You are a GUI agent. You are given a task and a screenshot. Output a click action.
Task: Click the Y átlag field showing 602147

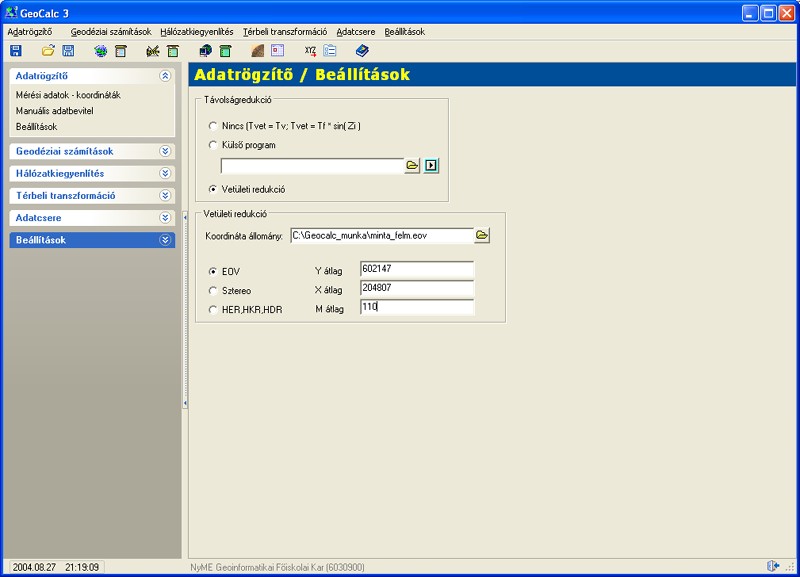pos(417,269)
